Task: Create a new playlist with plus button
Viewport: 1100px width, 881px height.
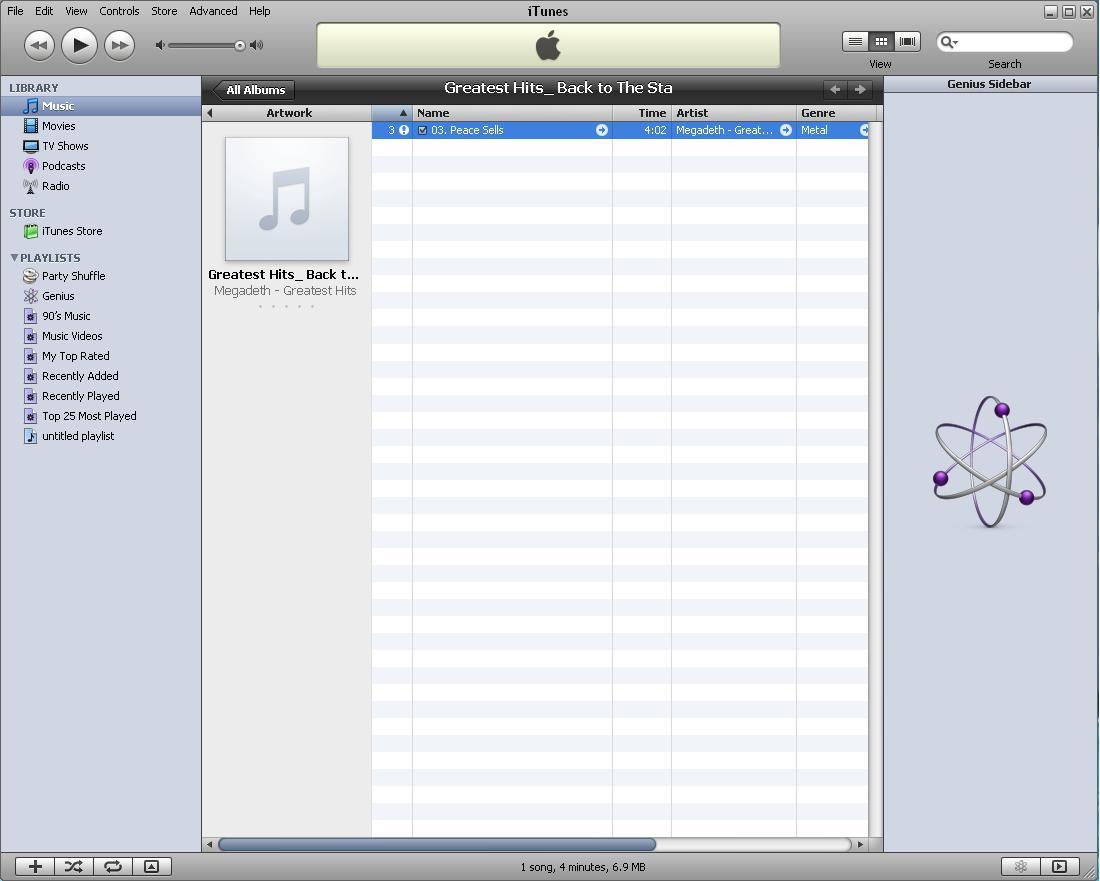Action: [35, 866]
